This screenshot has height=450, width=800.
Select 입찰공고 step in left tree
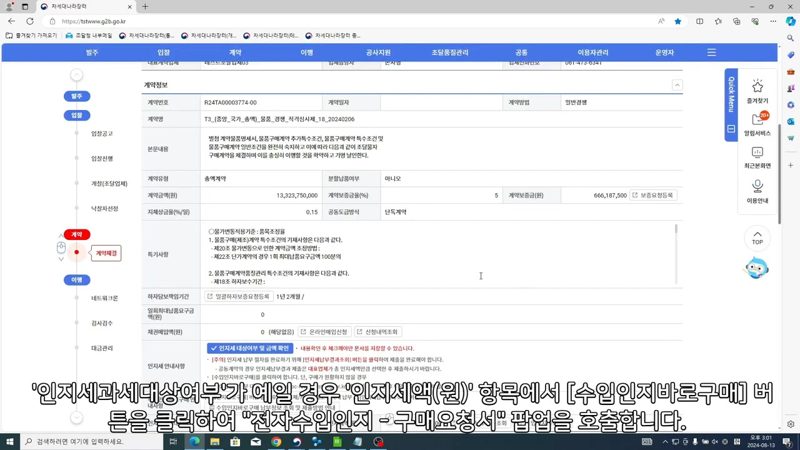[102, 134]
